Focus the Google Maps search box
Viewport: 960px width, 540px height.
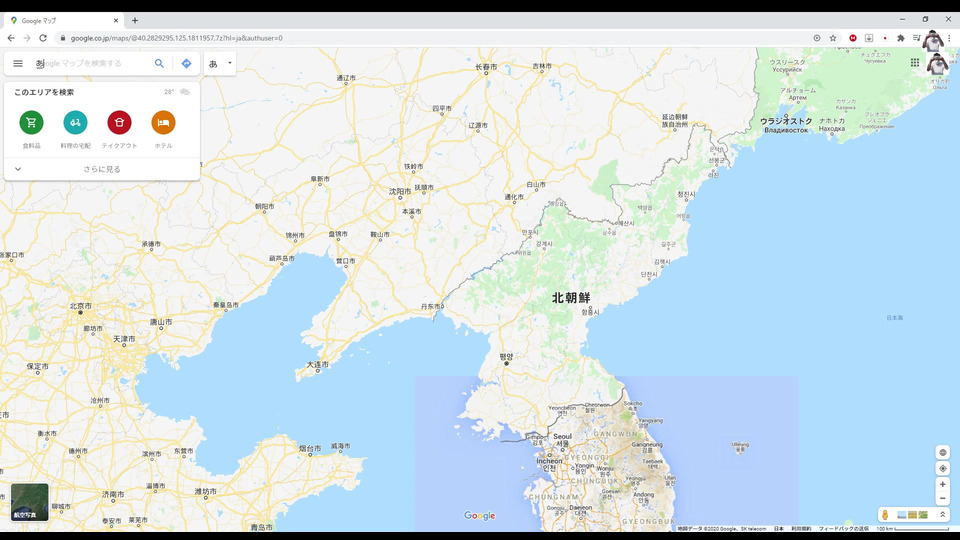pyautogui.click(x=92, y=63)
